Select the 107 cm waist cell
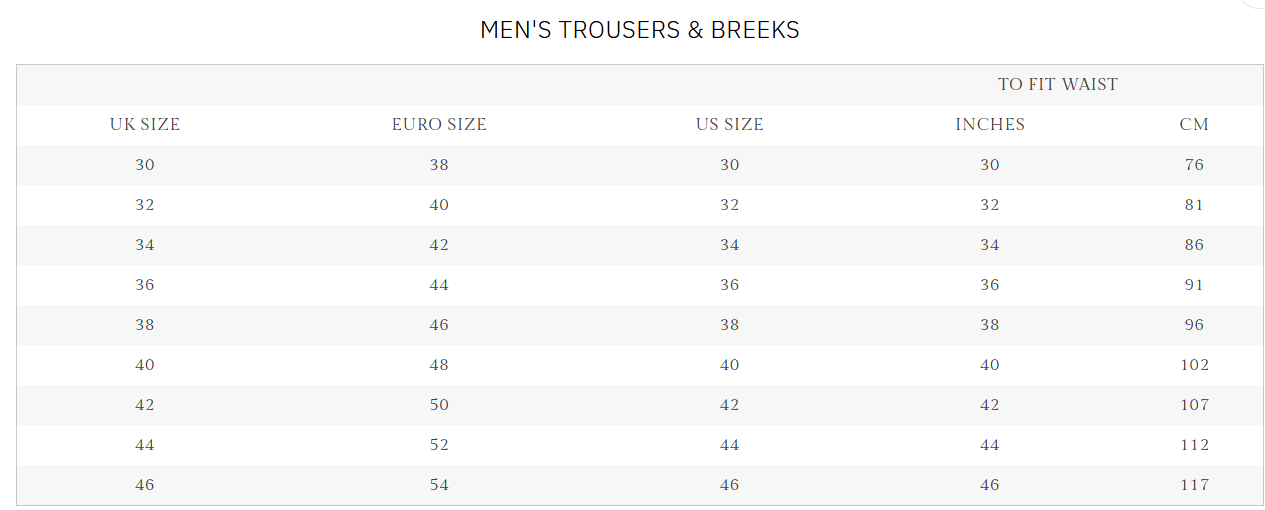Image resolution: width=1265 pixels, height=510 pixels. 1194,405
